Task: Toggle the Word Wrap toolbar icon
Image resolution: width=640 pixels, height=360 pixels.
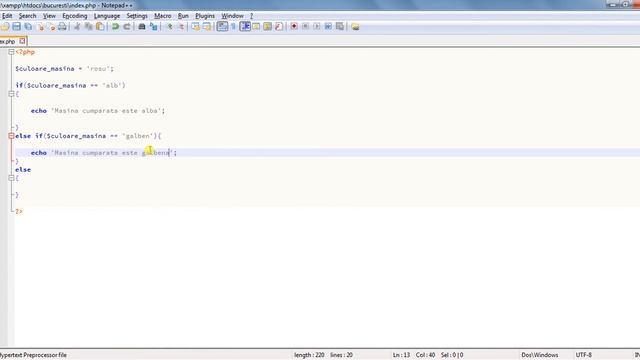Action: click(222, 27)
